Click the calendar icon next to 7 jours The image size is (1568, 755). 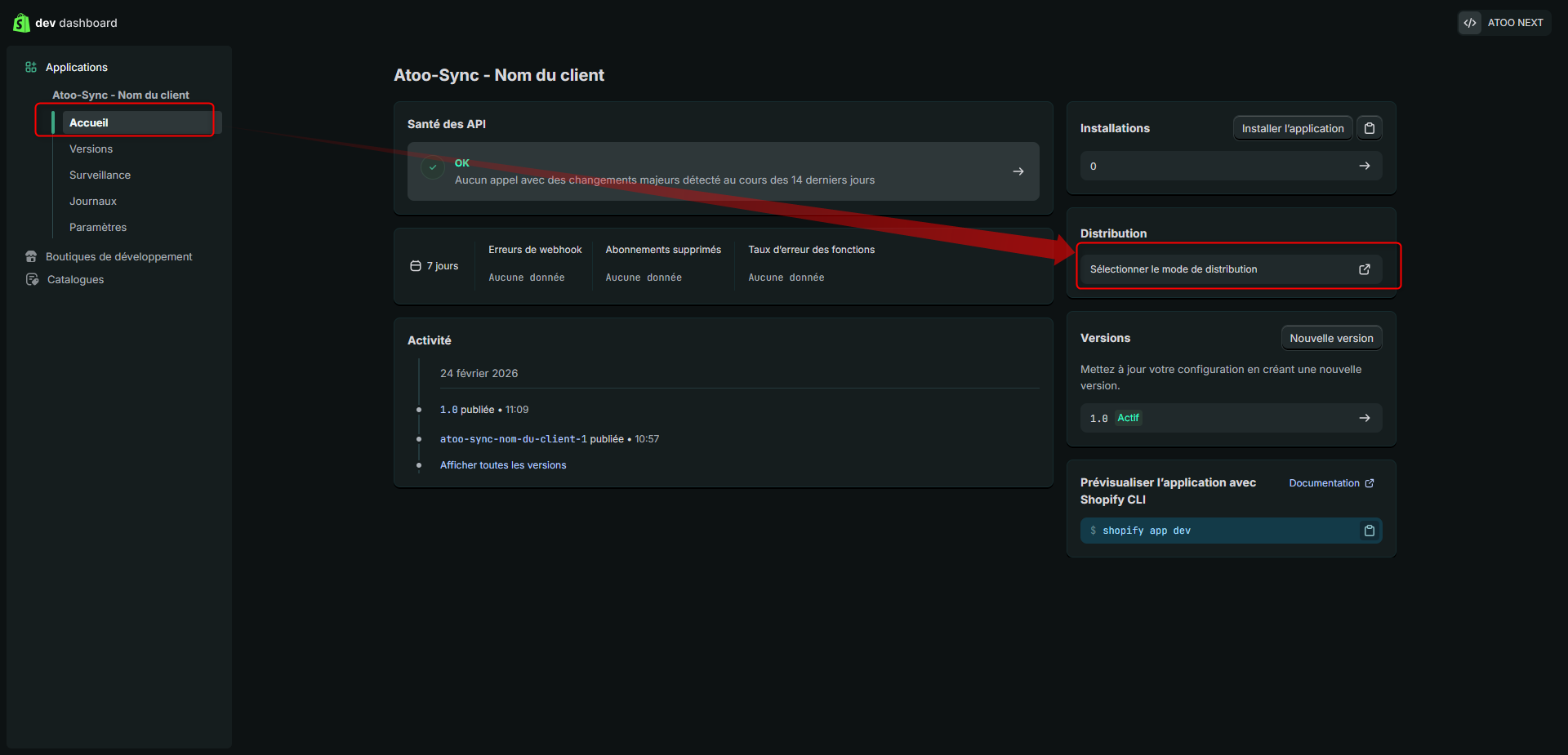coord(416,266)
